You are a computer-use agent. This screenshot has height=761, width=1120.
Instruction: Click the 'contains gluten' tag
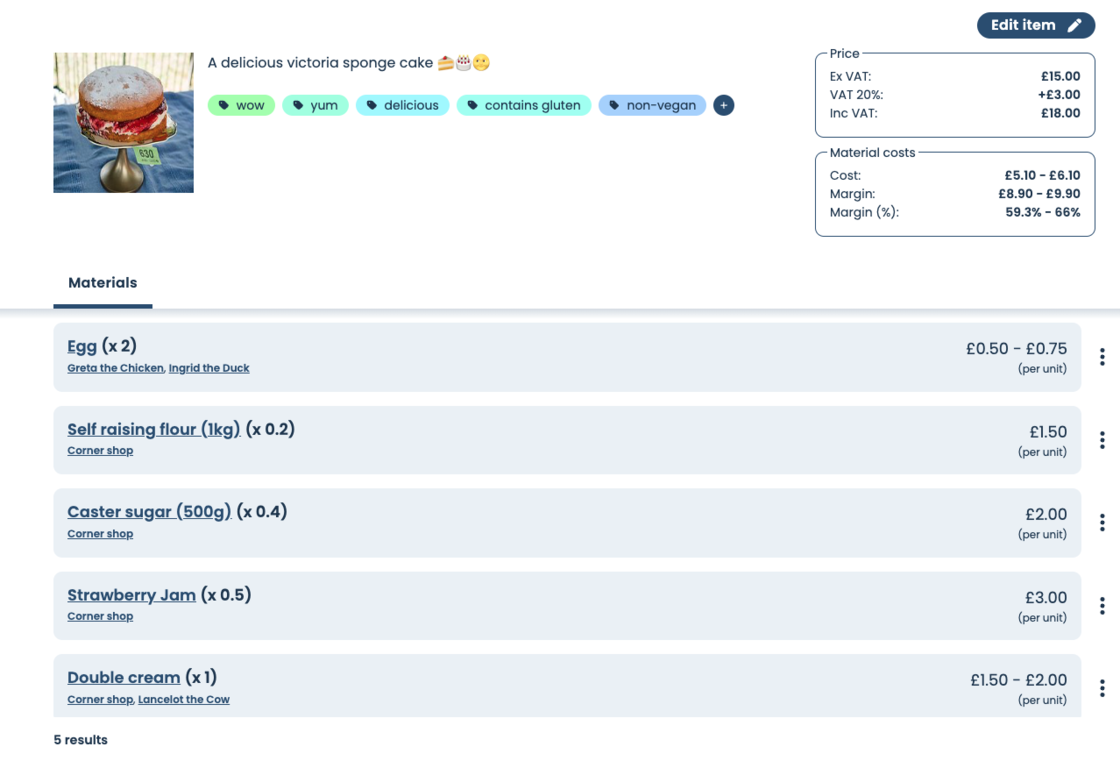point(523,105)
